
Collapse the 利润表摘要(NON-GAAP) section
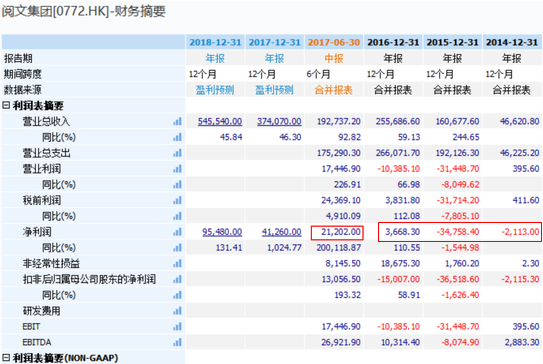tap(6, 357)
